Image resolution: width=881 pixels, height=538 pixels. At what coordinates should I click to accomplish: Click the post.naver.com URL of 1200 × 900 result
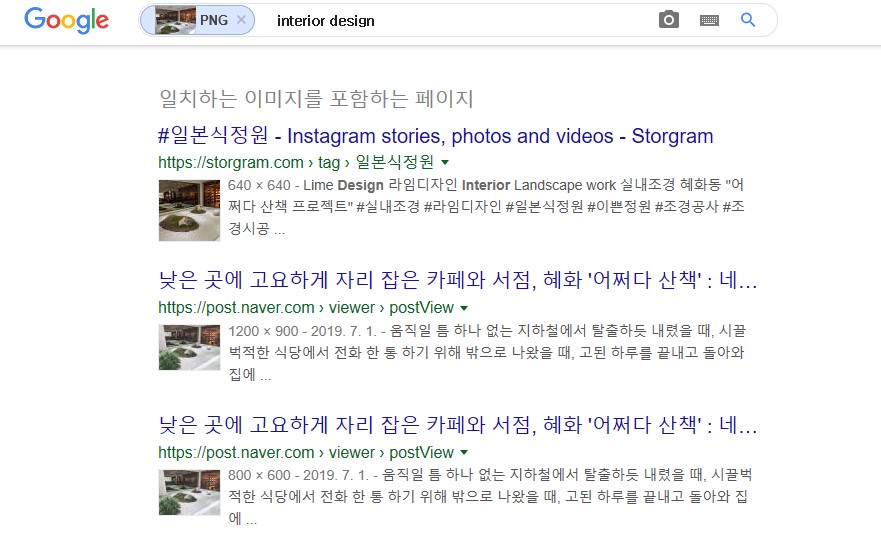click(x=306, y=308)
